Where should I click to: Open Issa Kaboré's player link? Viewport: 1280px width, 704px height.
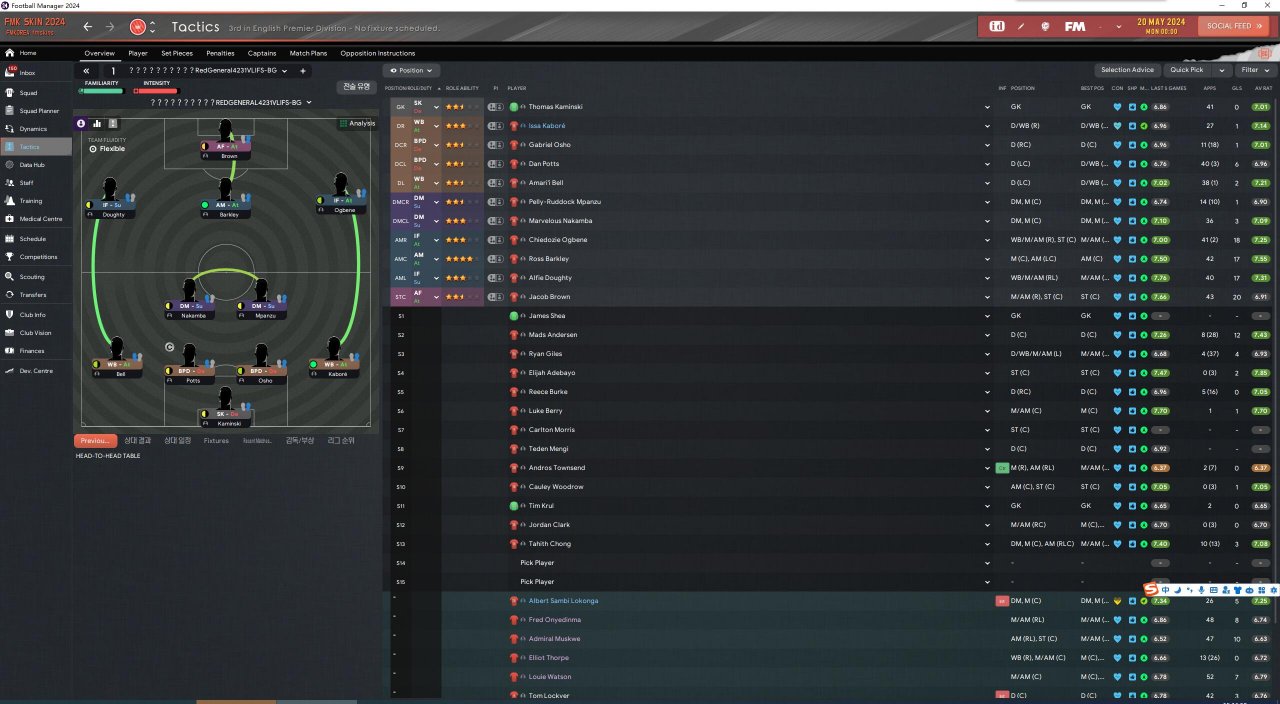[x=548, y=126]
